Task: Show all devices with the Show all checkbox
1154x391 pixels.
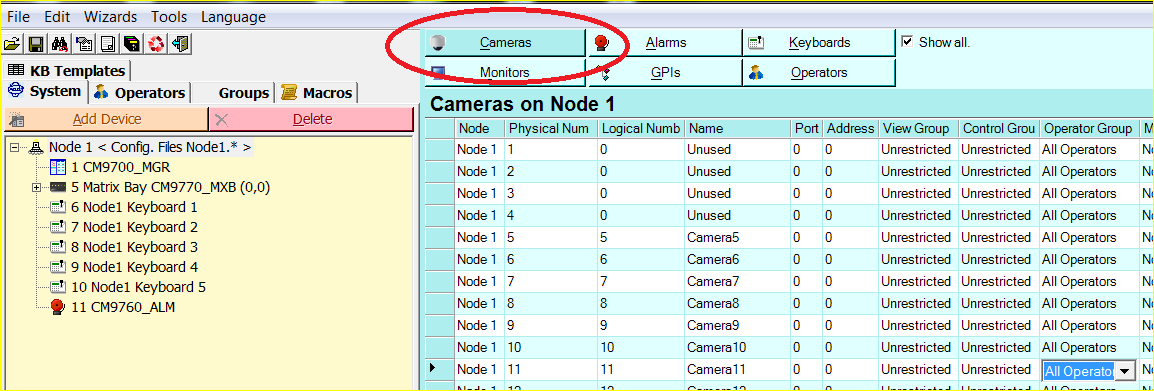Action: (907, 42)
